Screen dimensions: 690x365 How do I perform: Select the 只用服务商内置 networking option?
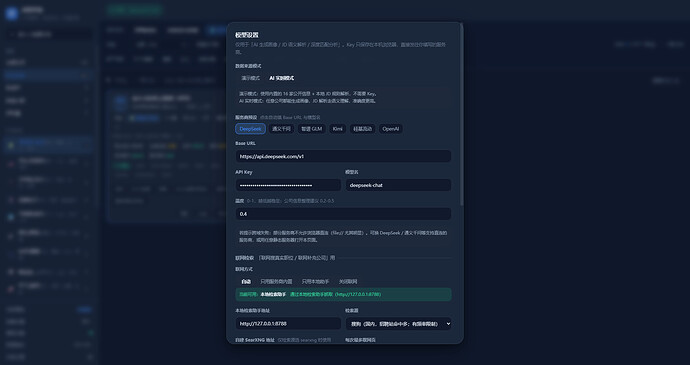[x=276, y=281]
